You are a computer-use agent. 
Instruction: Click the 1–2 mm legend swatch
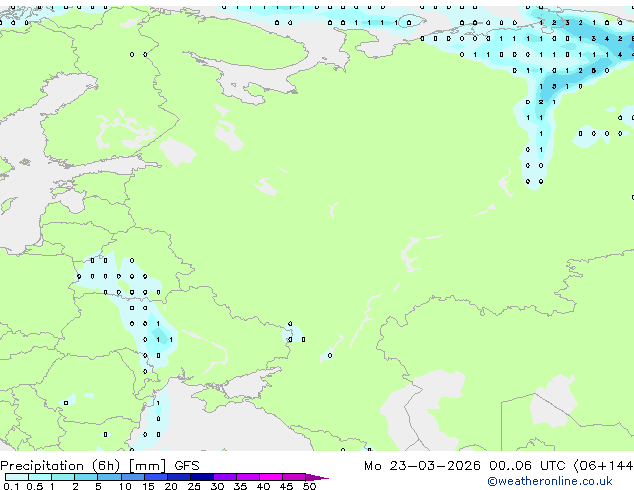coord(63,477)
